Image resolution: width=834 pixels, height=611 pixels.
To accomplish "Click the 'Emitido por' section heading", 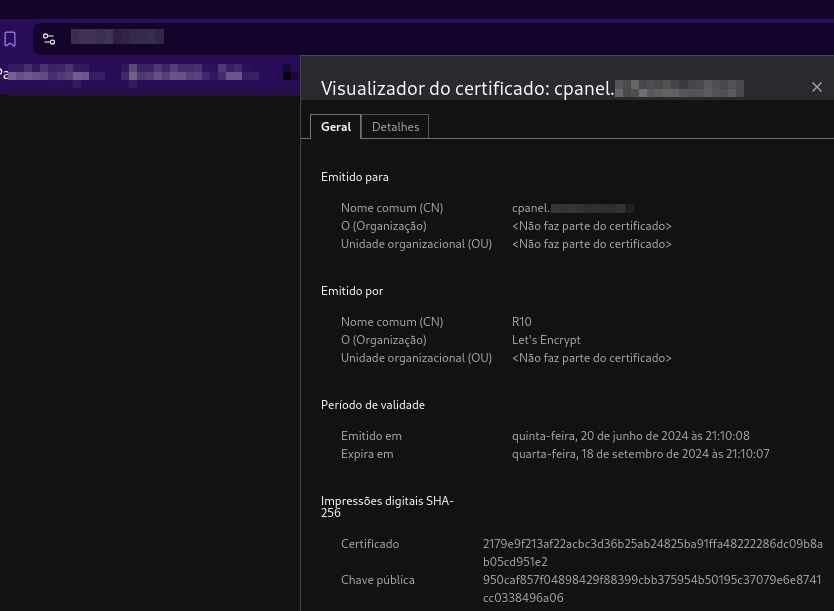I will pos(352,291).
